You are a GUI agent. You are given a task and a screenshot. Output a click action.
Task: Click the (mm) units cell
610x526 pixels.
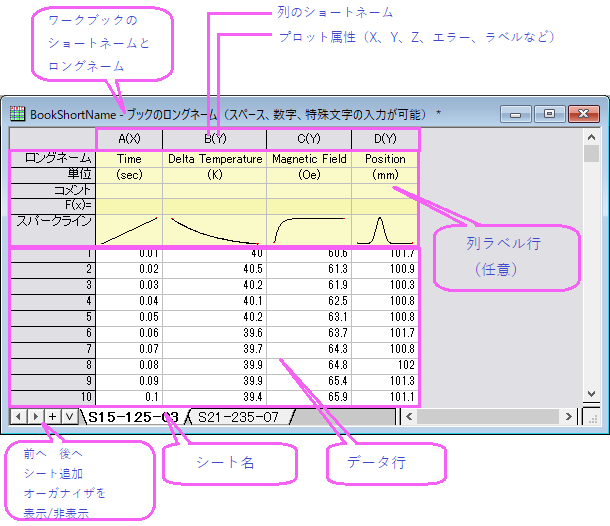click(x=385, y=175)
